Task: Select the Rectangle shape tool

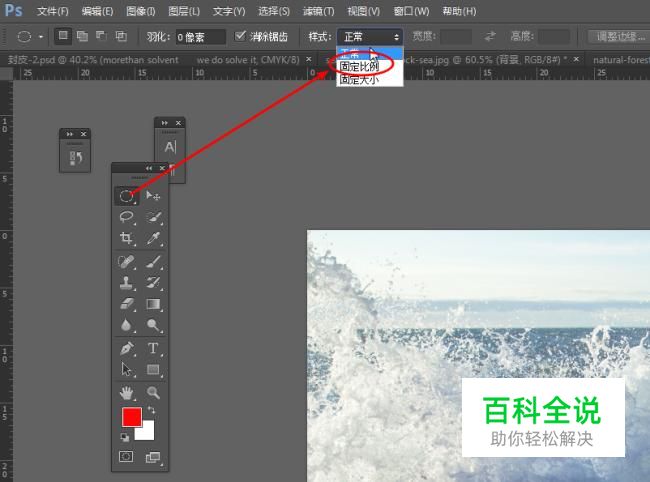Action: coord(153,369)
